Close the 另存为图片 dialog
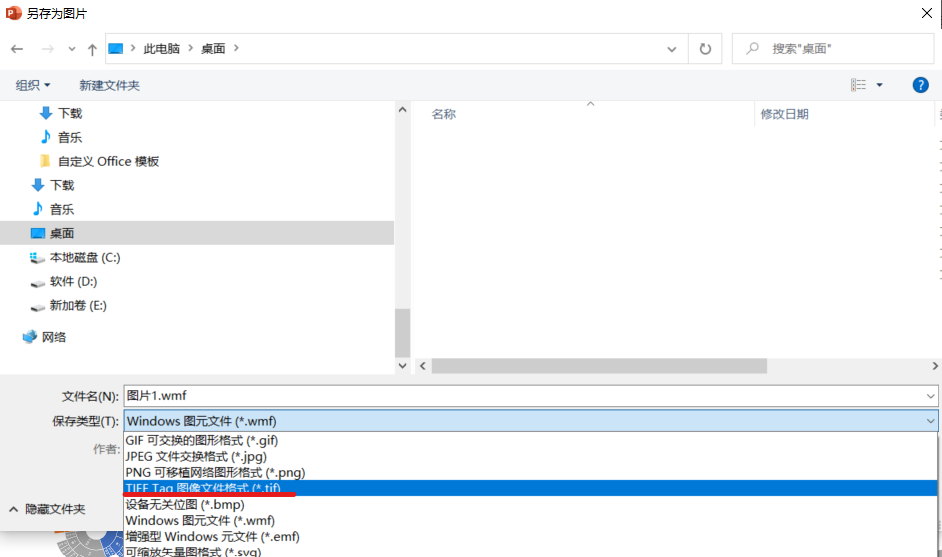 [927, 13]
